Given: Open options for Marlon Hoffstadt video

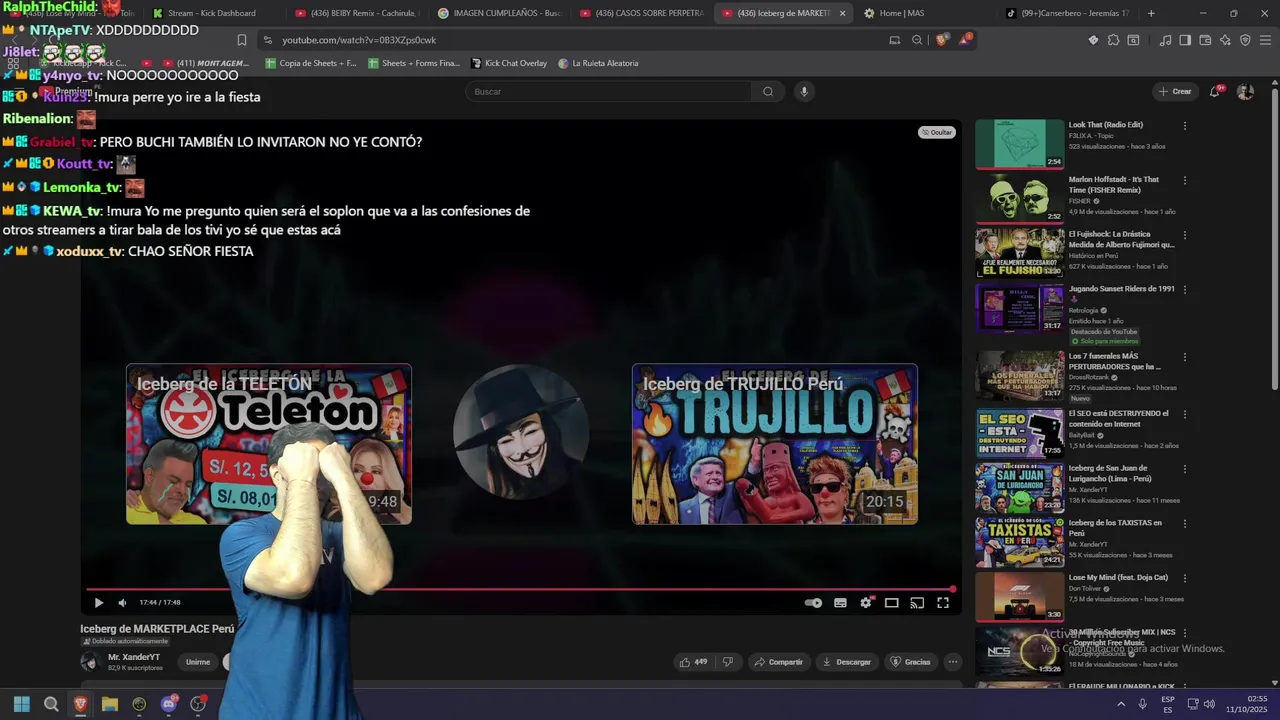Looking at the screenshot, I should [1185, 181].
